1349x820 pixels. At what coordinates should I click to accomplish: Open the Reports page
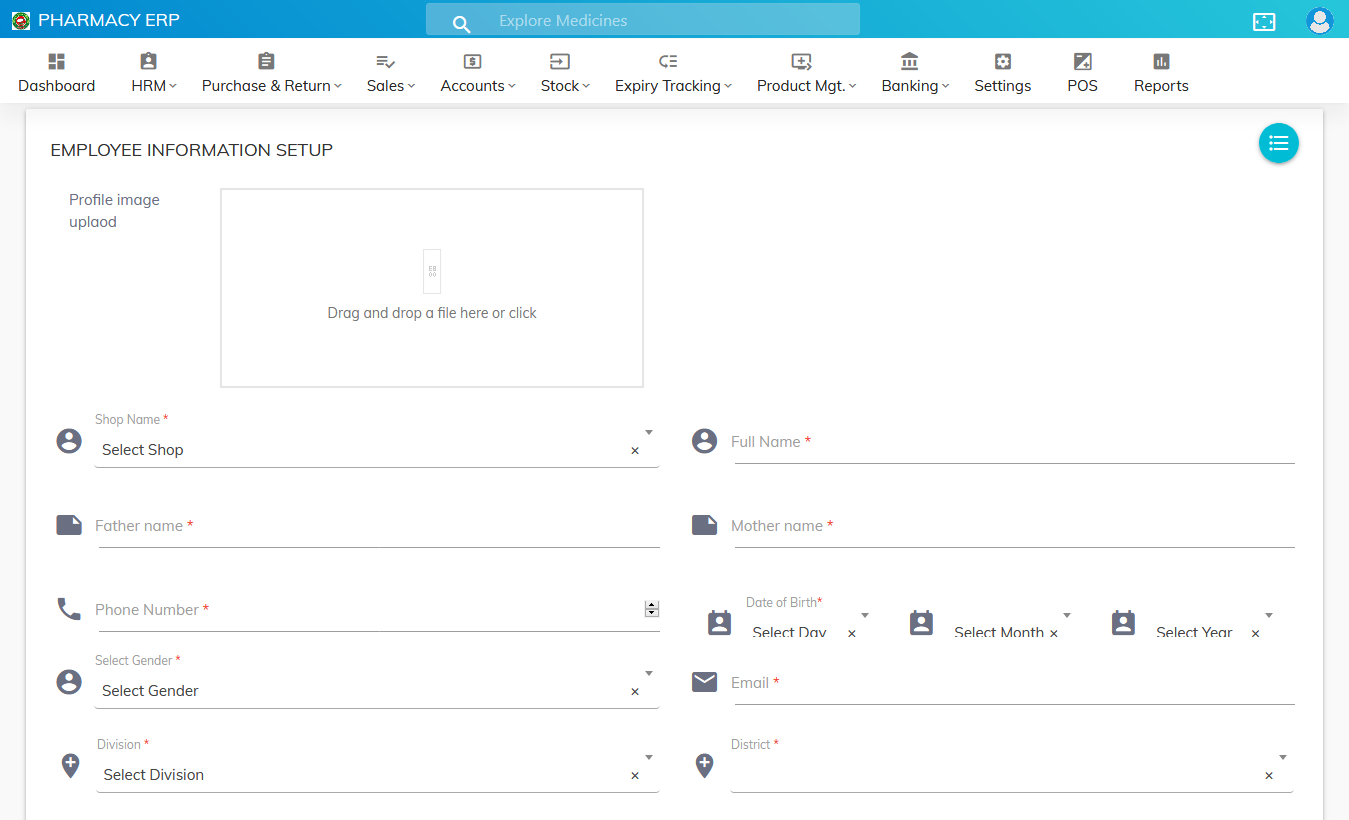1160,74
